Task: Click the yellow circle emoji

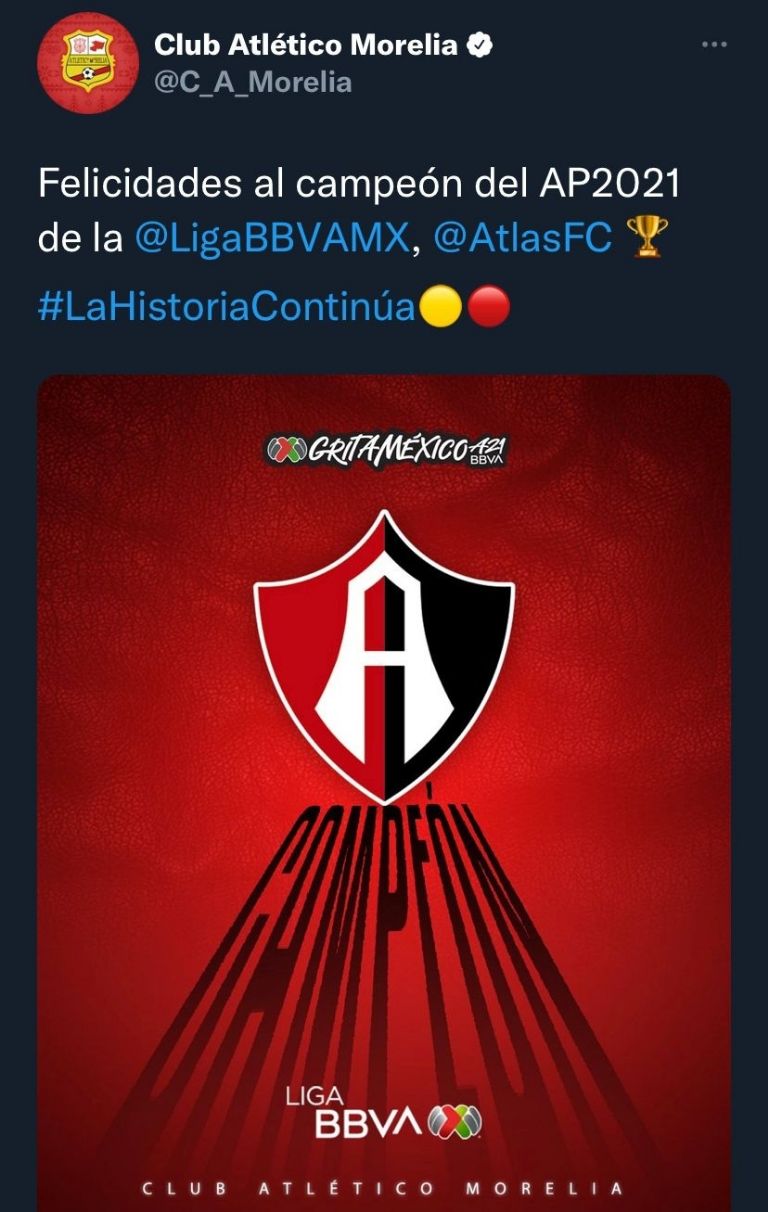Action: [x=440, y=307]
